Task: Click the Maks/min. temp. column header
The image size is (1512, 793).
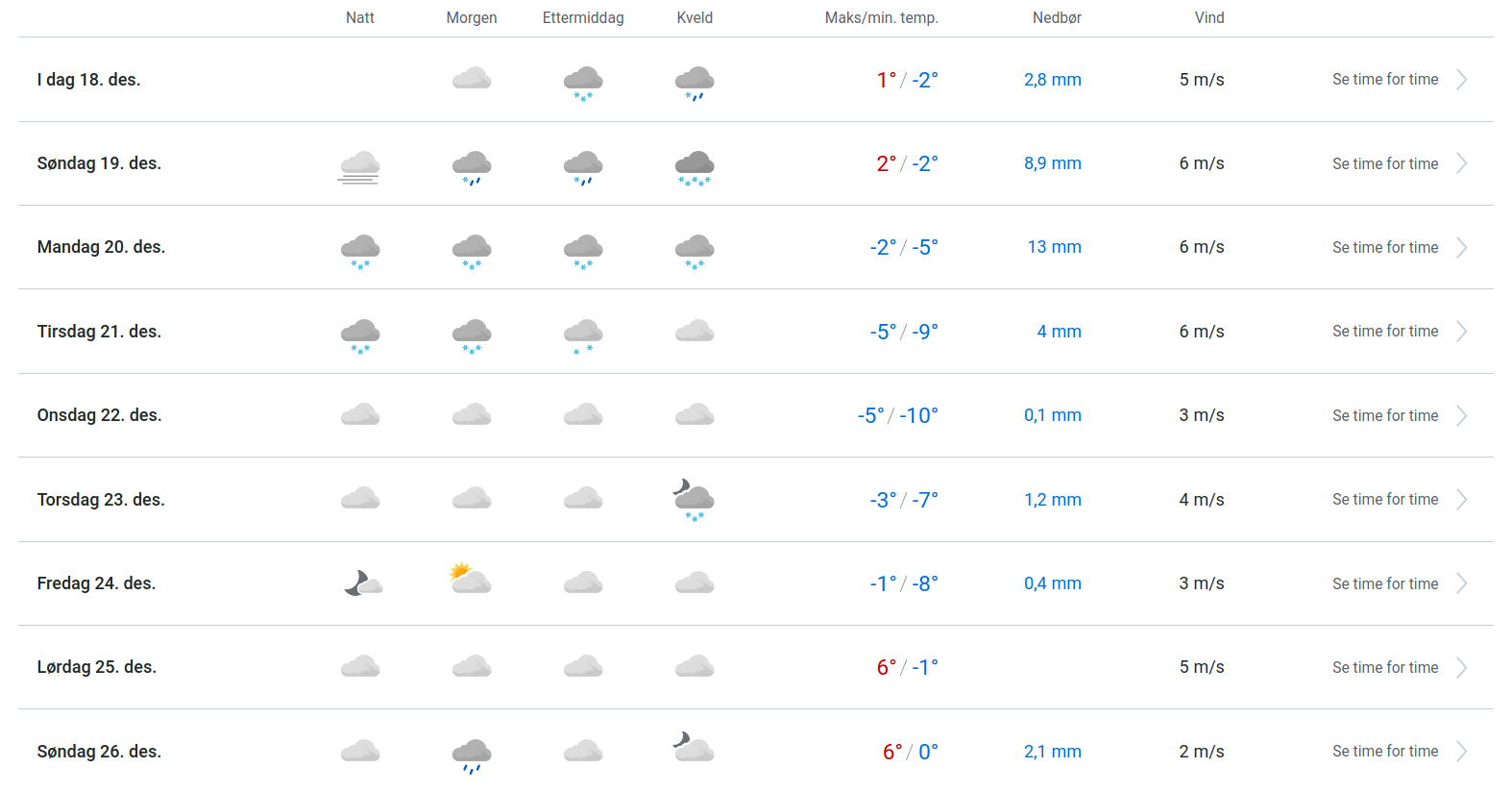Action: point(881,18)
